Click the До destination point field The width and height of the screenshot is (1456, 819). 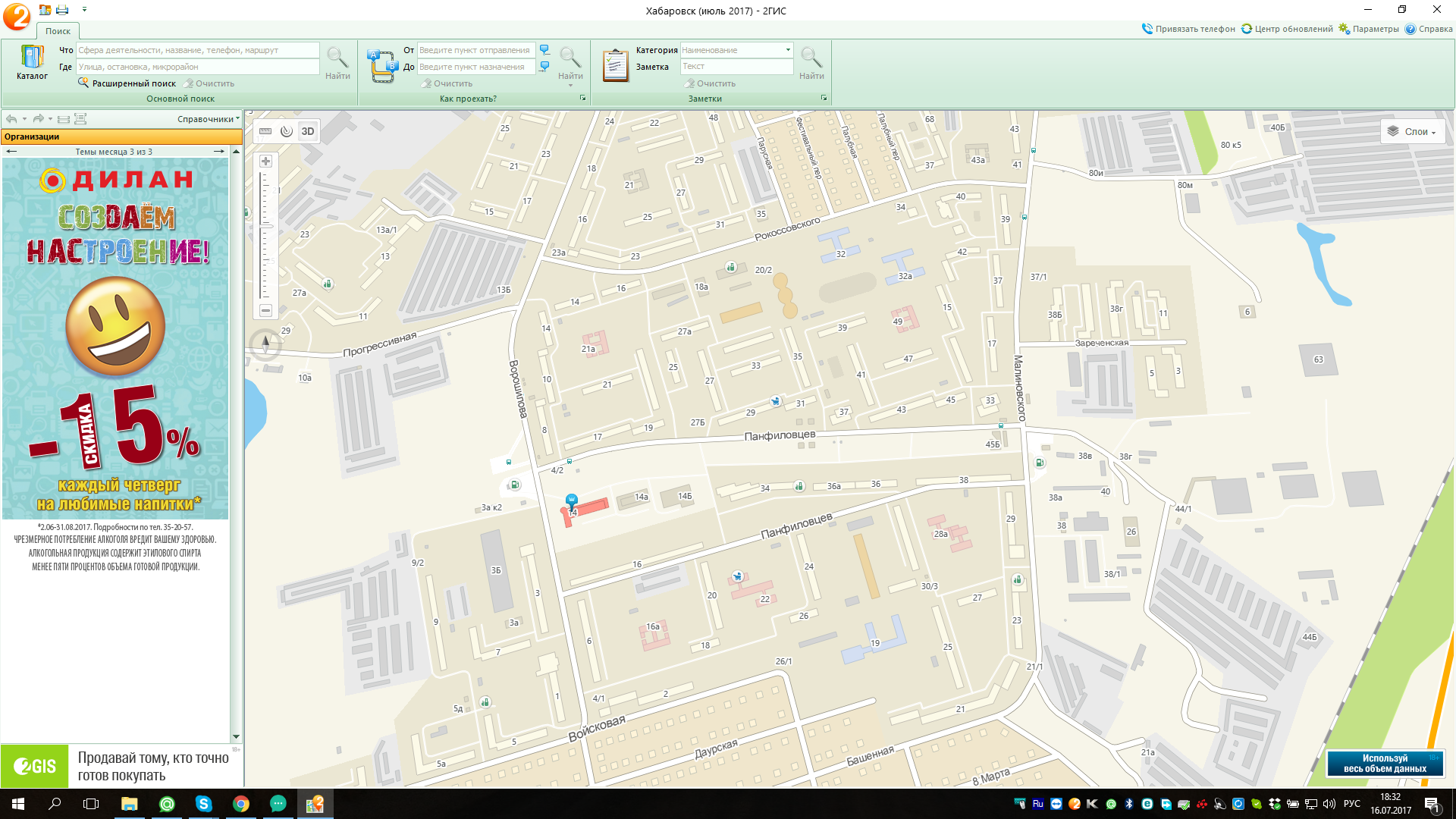click(476, 67)
